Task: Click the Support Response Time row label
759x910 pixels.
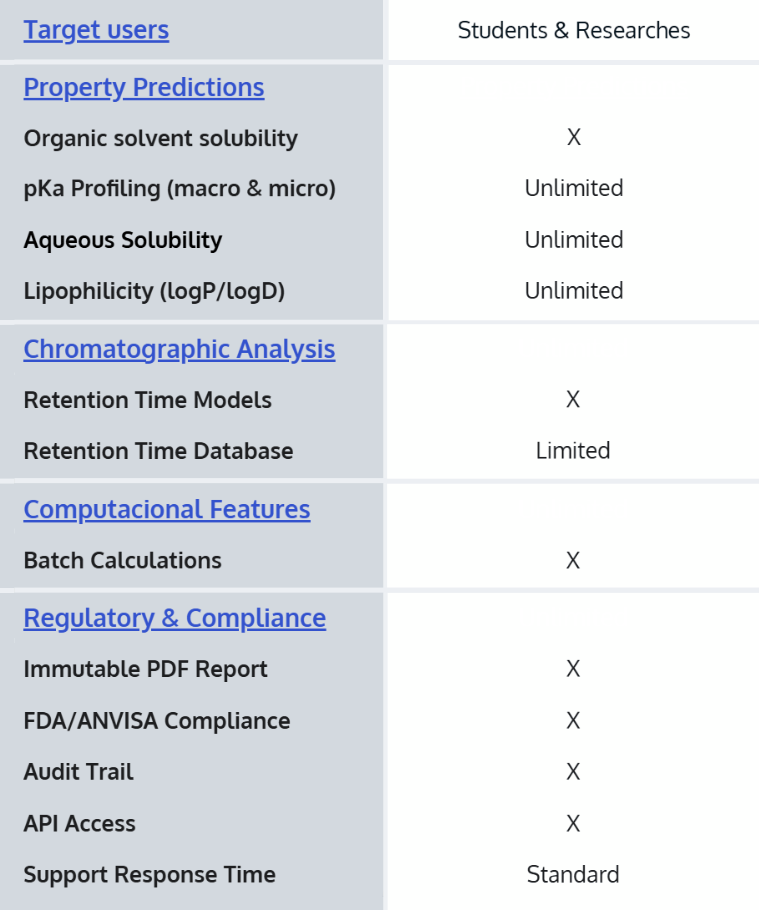Action: [149, 875]
